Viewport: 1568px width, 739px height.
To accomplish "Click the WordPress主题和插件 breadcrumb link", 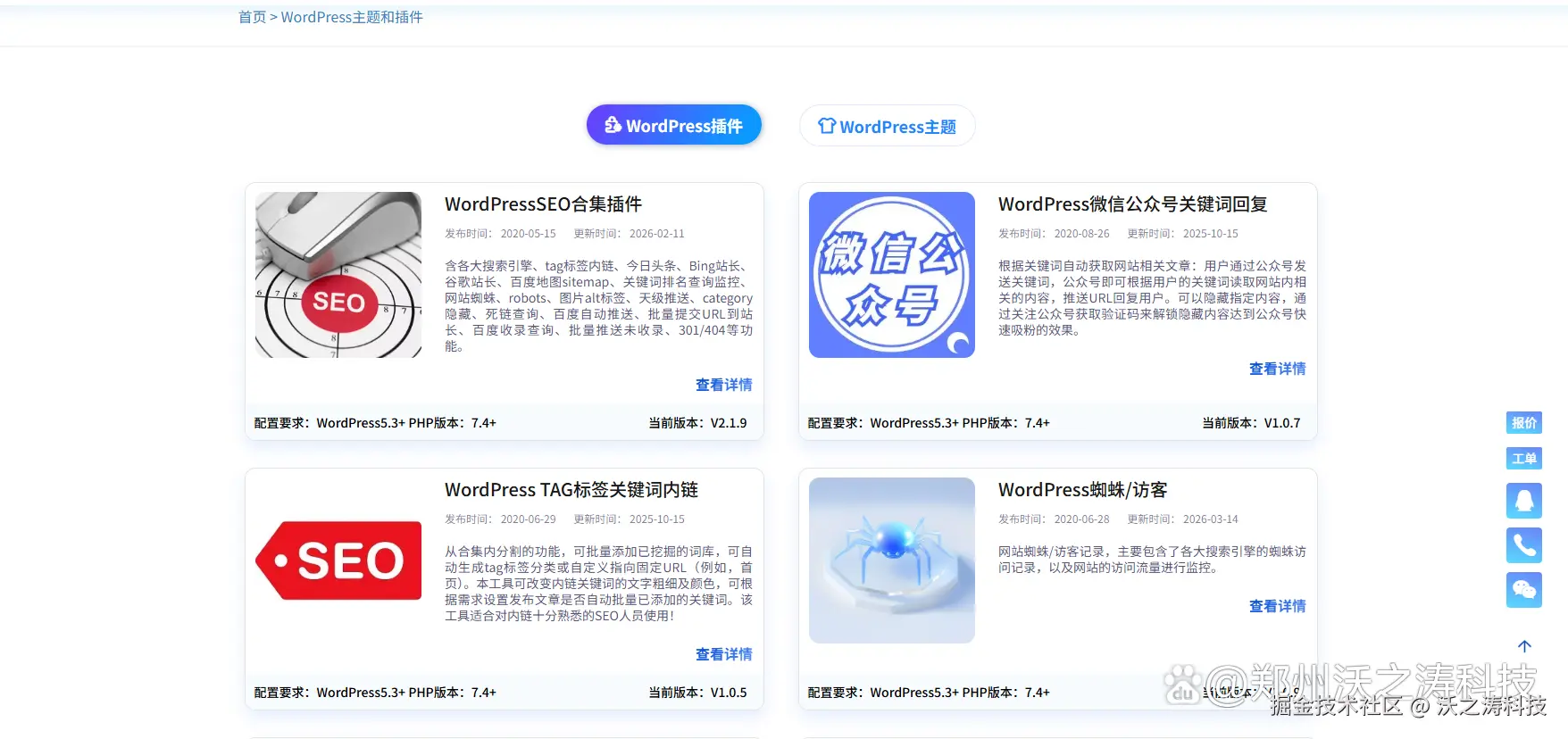I will pos(352,17).
